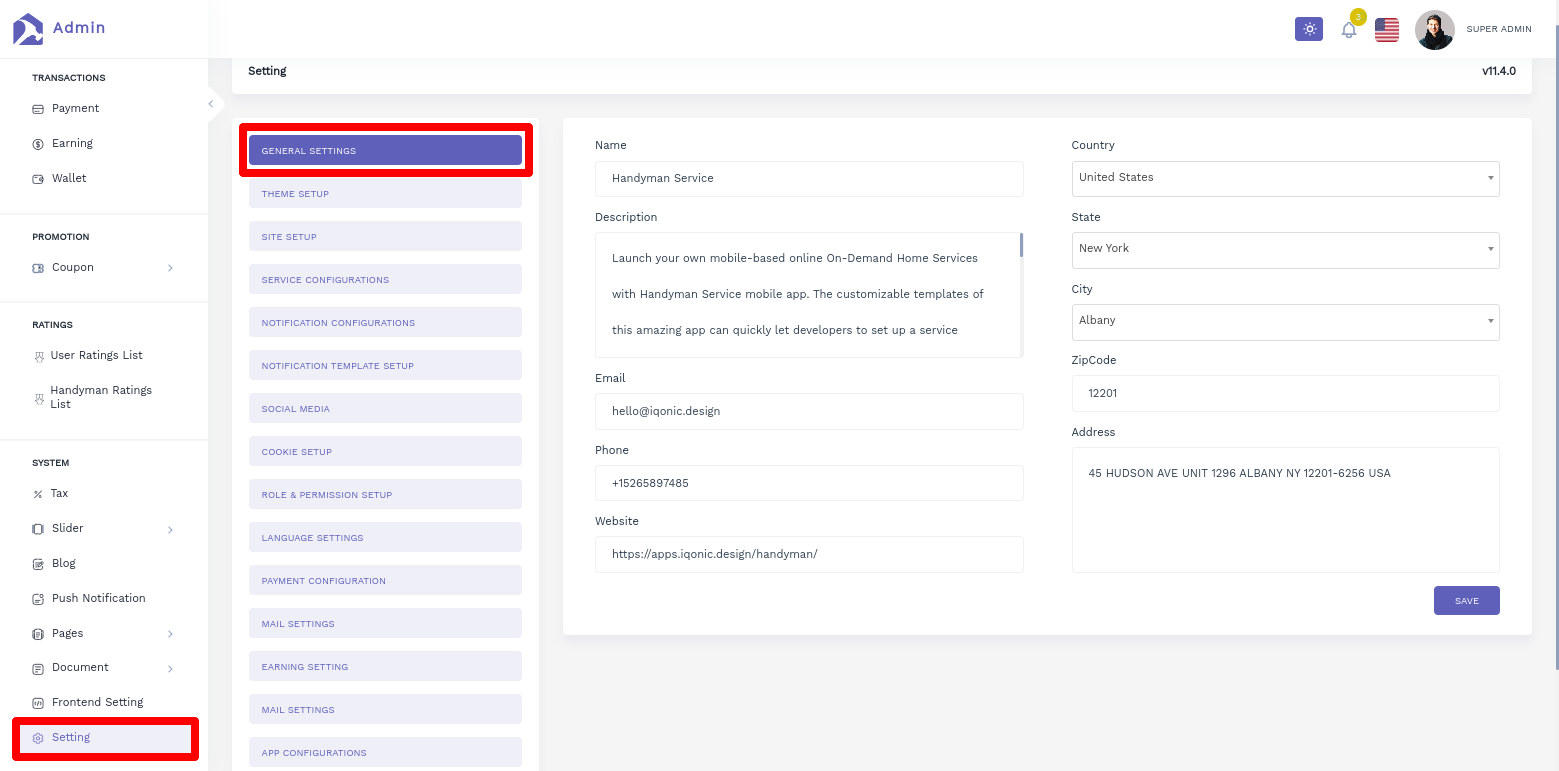The image size is (1559, 771).
Task: Click the Coupon sidebar icon
Action: click(x=38, y=268)
